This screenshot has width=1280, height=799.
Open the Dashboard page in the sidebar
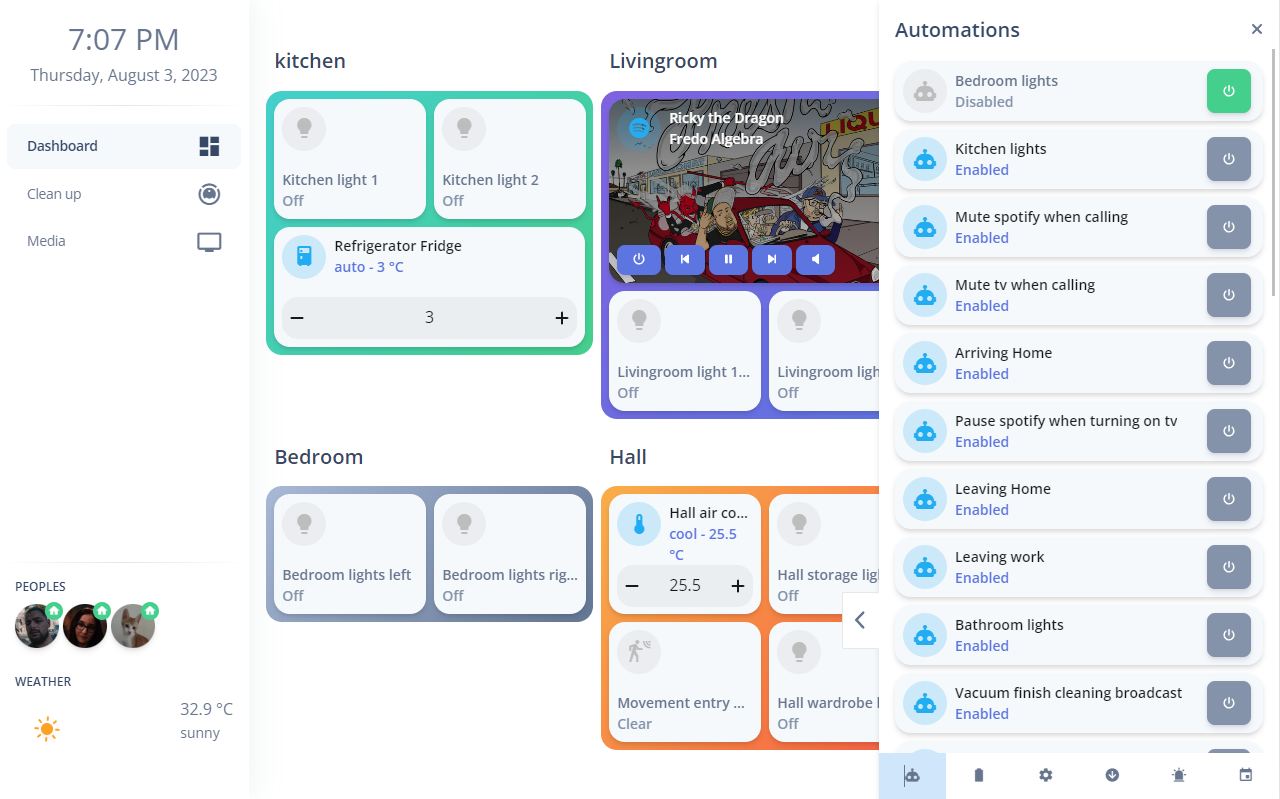(x=124, y=146)
